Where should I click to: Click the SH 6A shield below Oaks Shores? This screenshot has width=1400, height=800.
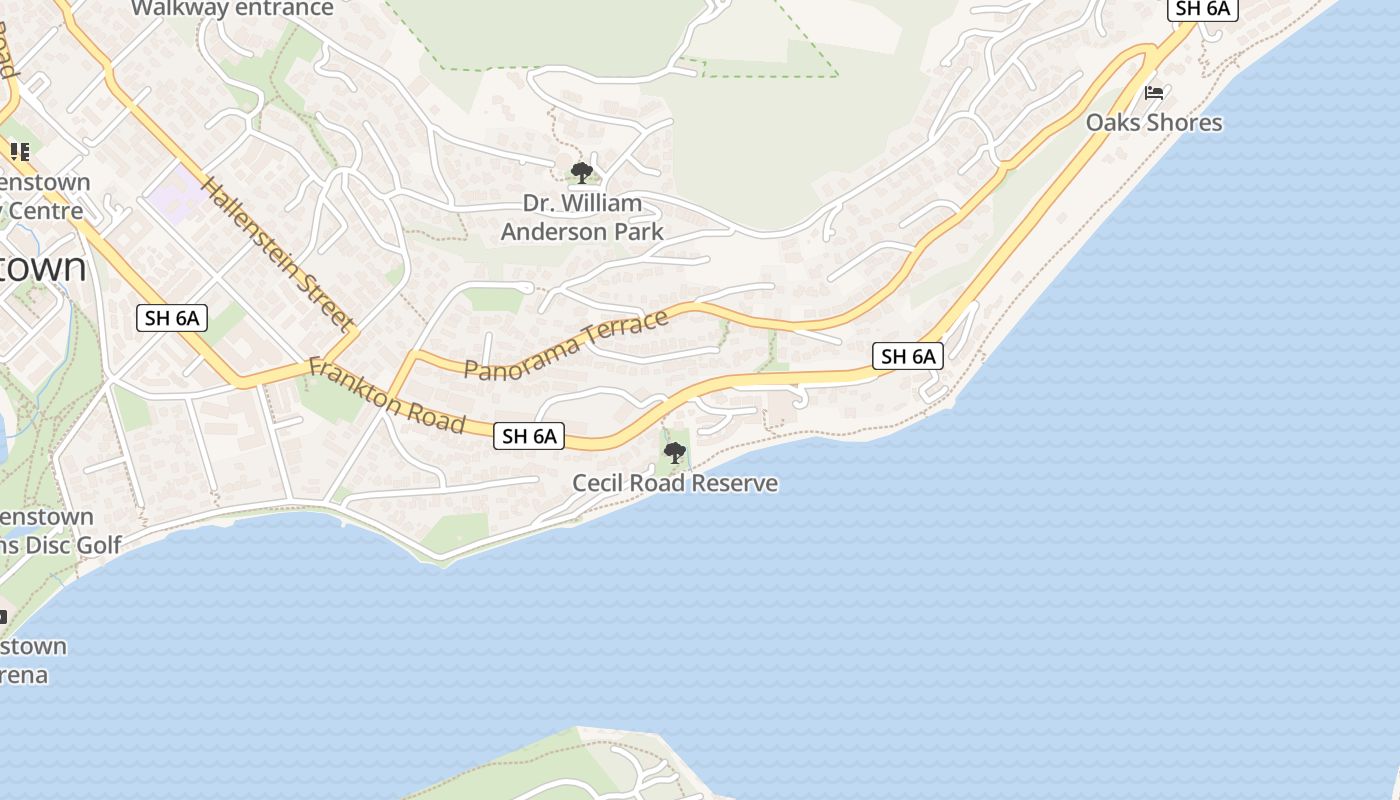(x=908, y=355)
